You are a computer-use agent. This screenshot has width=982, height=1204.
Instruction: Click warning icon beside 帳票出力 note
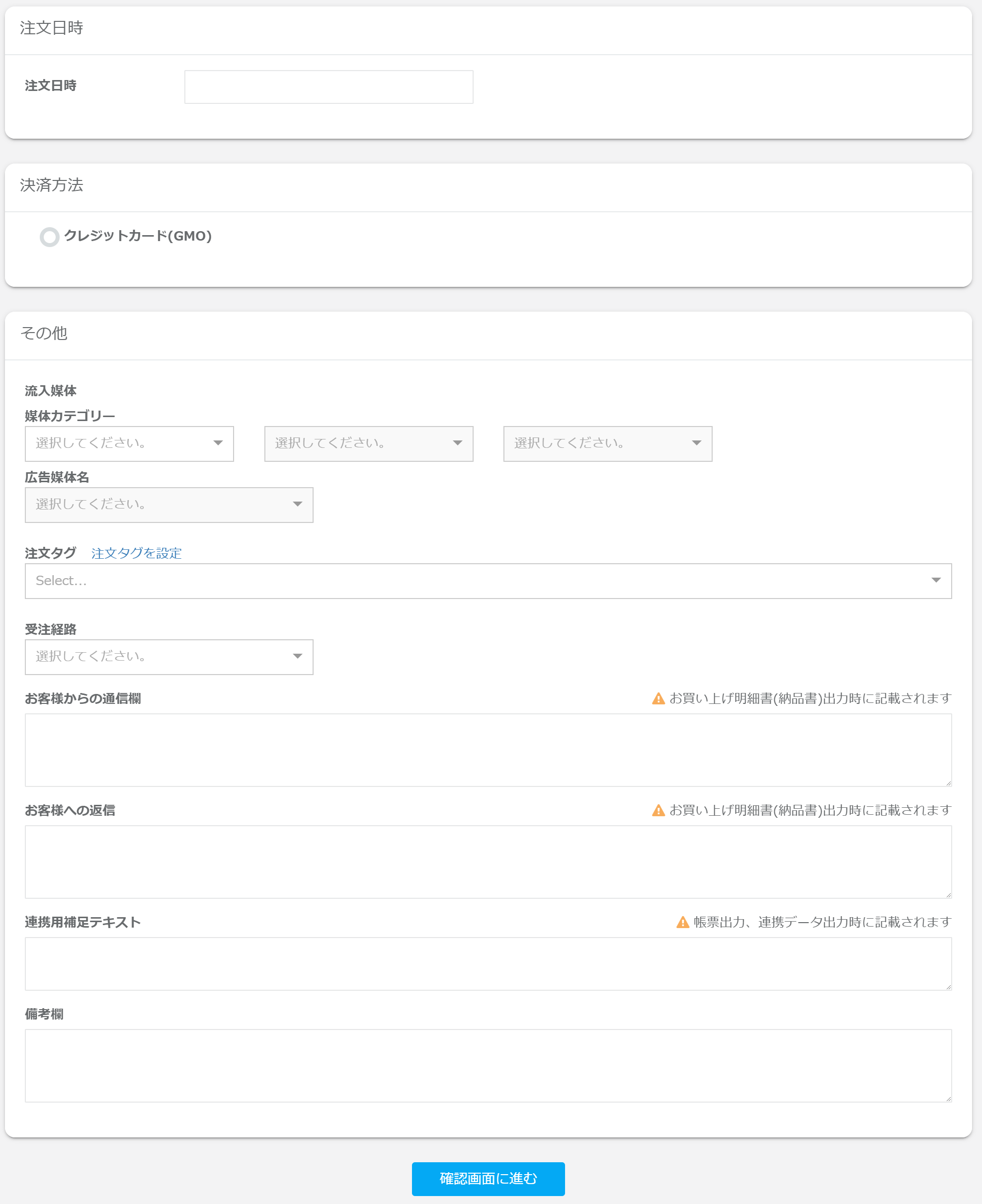(x=683, y=922)
